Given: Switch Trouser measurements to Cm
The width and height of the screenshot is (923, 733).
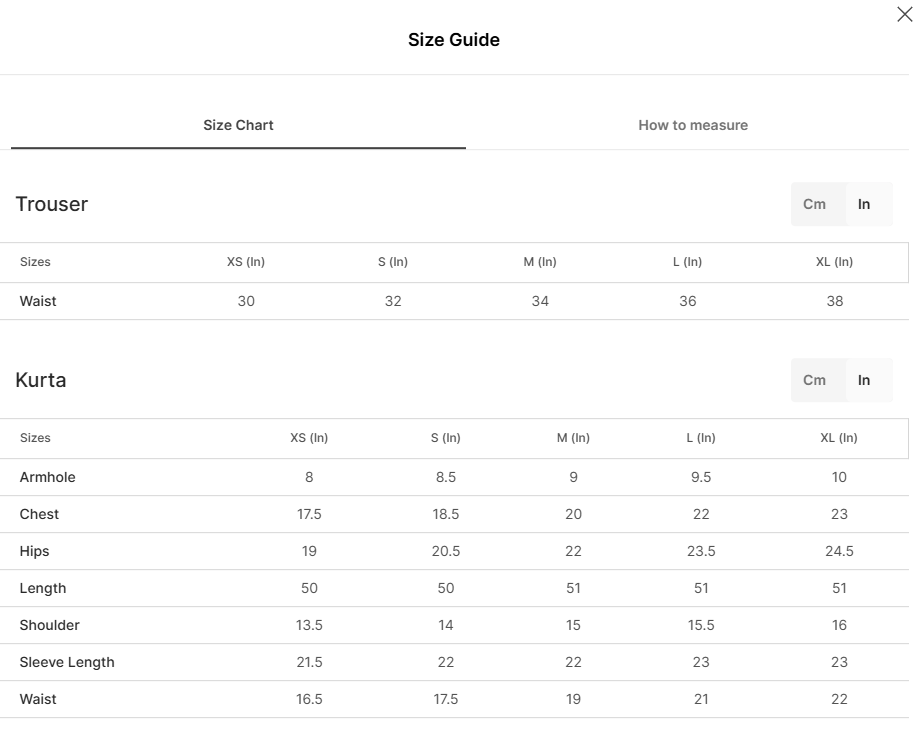Looking at the screenshot, I should point(815,204).
